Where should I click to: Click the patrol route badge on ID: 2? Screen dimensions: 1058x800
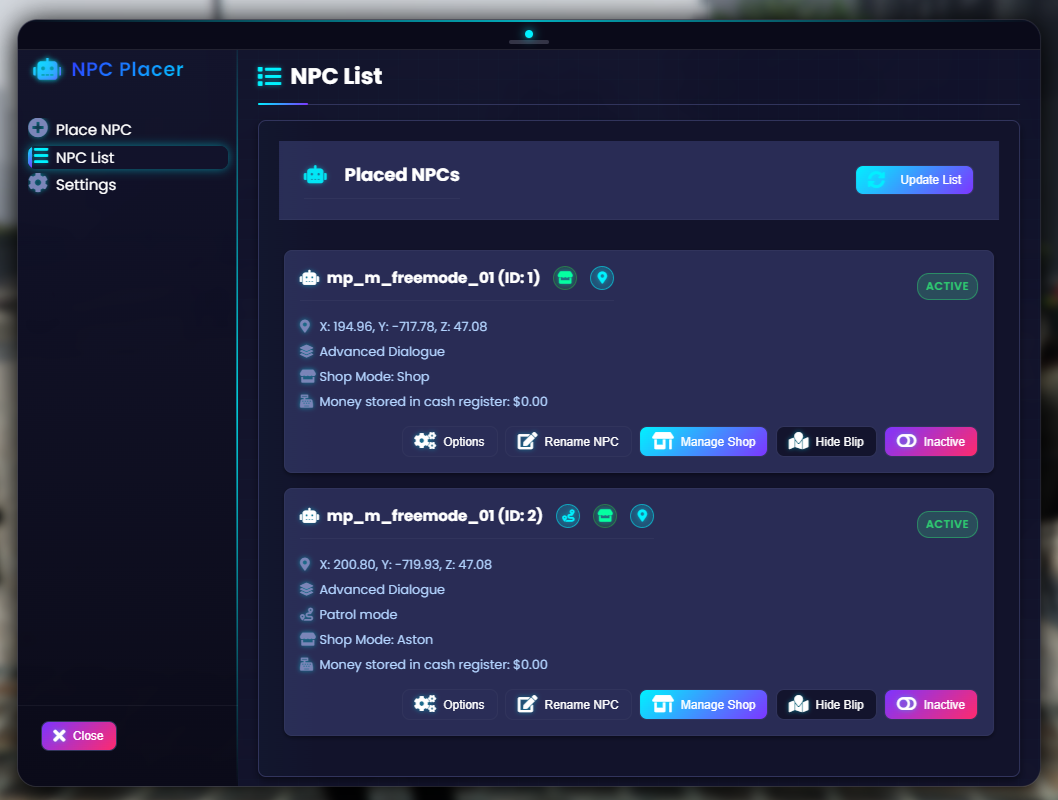[568, 516]
